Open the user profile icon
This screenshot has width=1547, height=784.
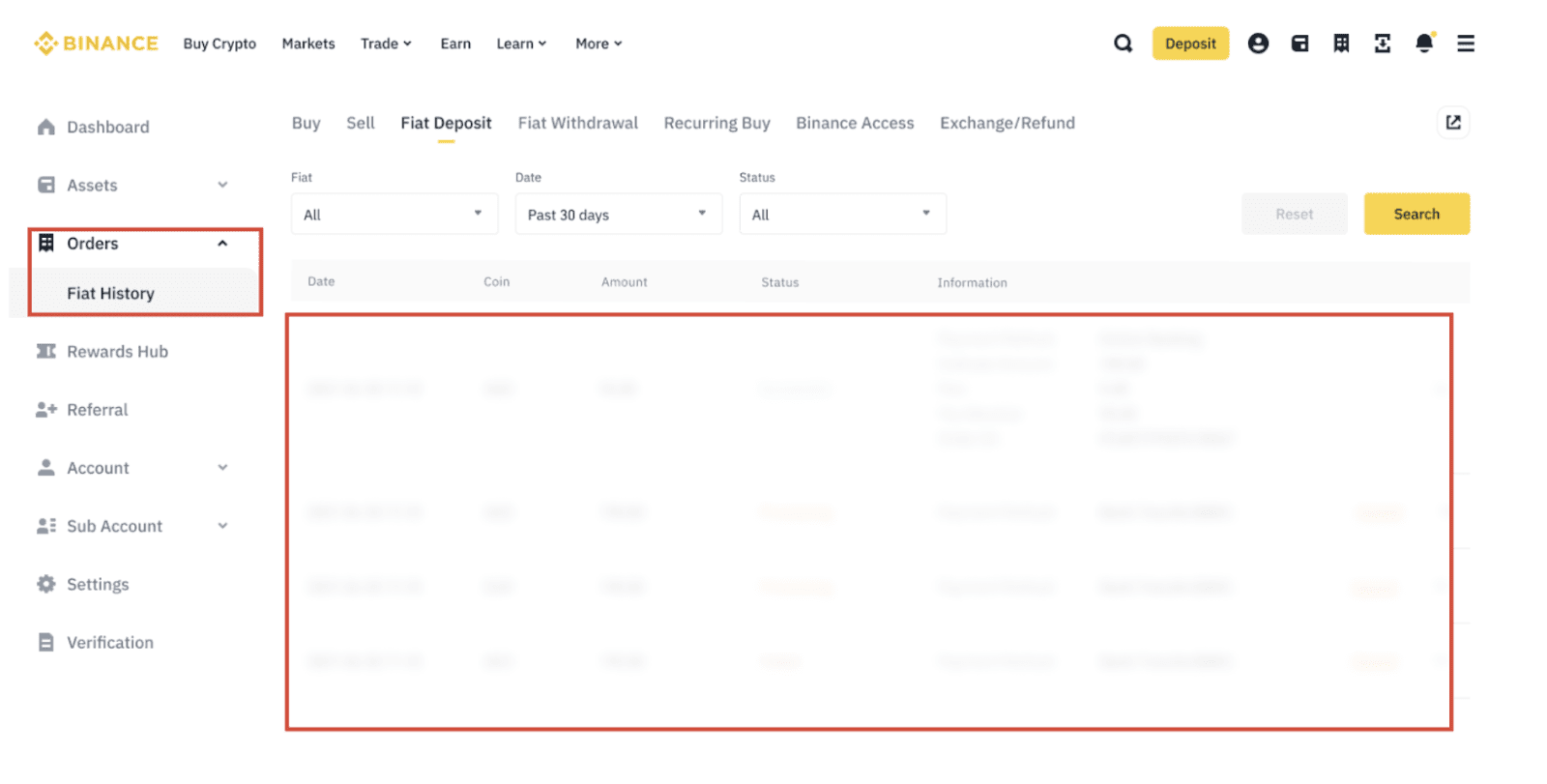click(1258, 44)
